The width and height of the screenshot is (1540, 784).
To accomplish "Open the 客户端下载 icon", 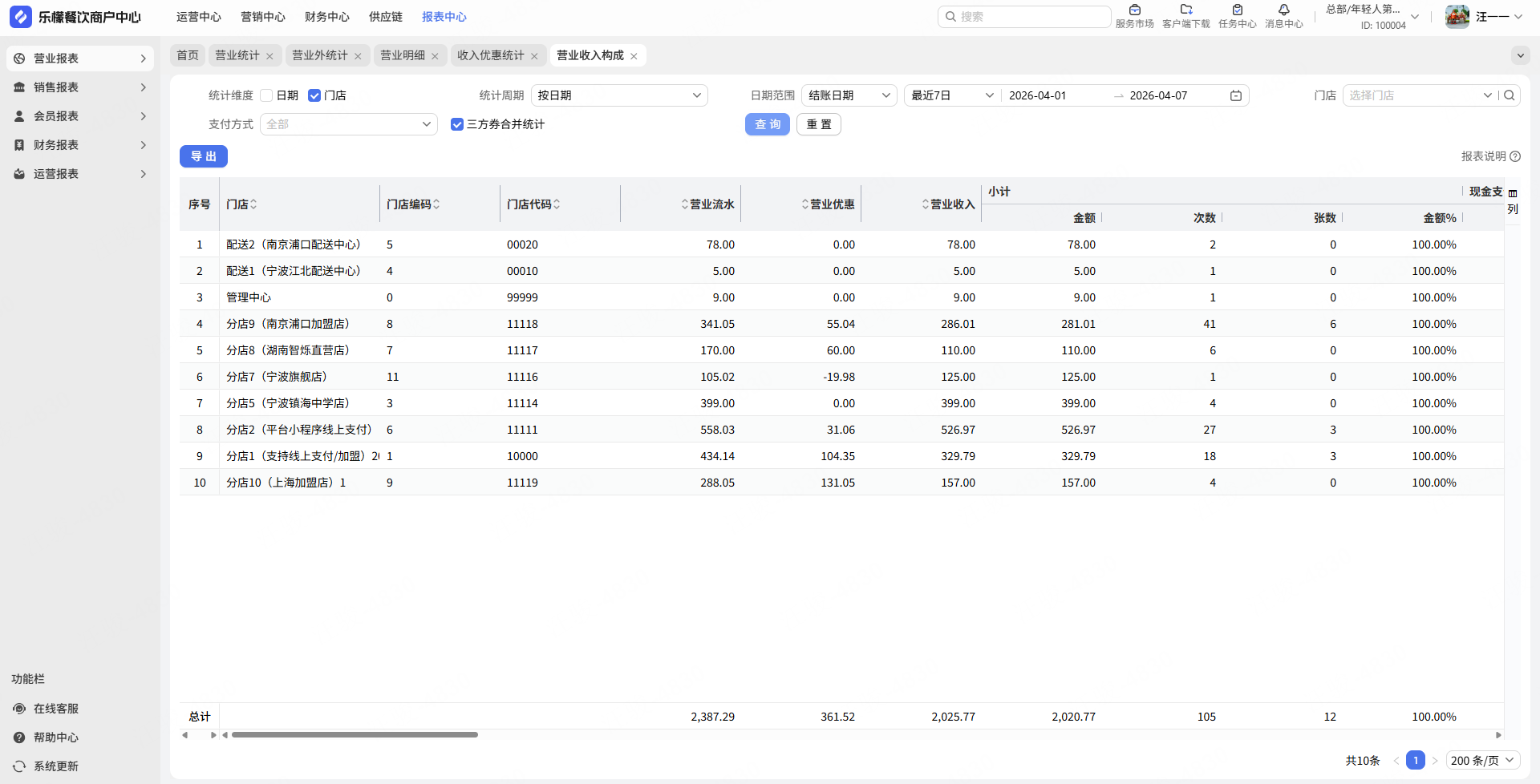I will point(1186,10).
